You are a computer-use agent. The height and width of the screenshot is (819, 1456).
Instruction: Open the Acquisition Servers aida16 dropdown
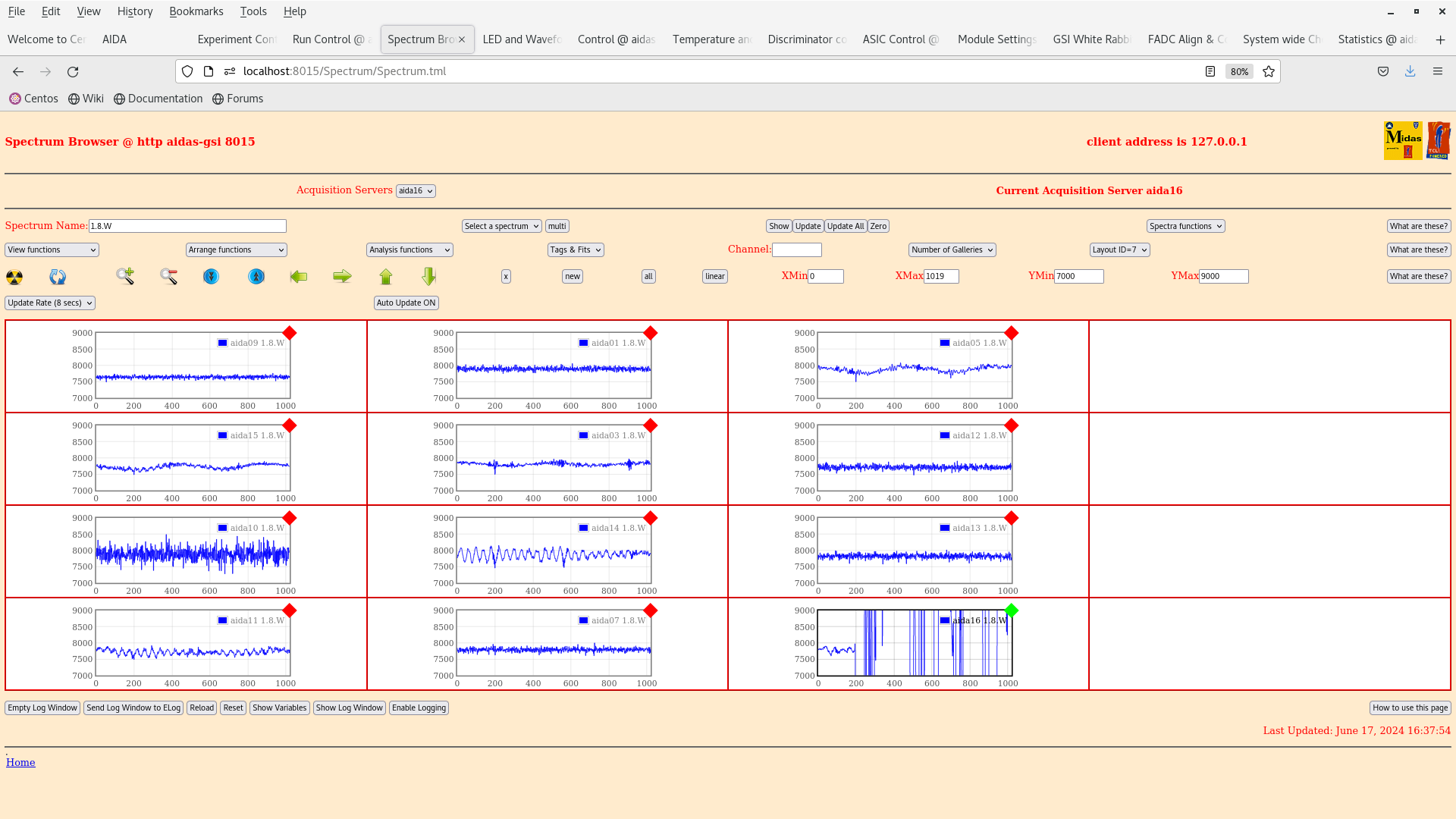[416, 191]
